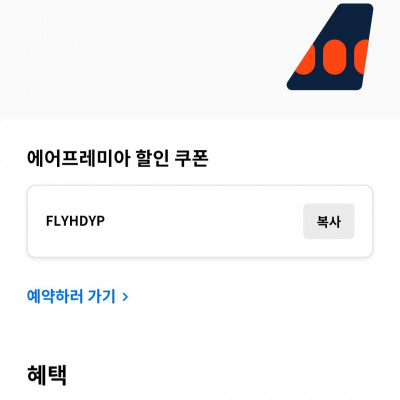
Task: Click the right orange oval on the tail logo
Action: (361, 57)
